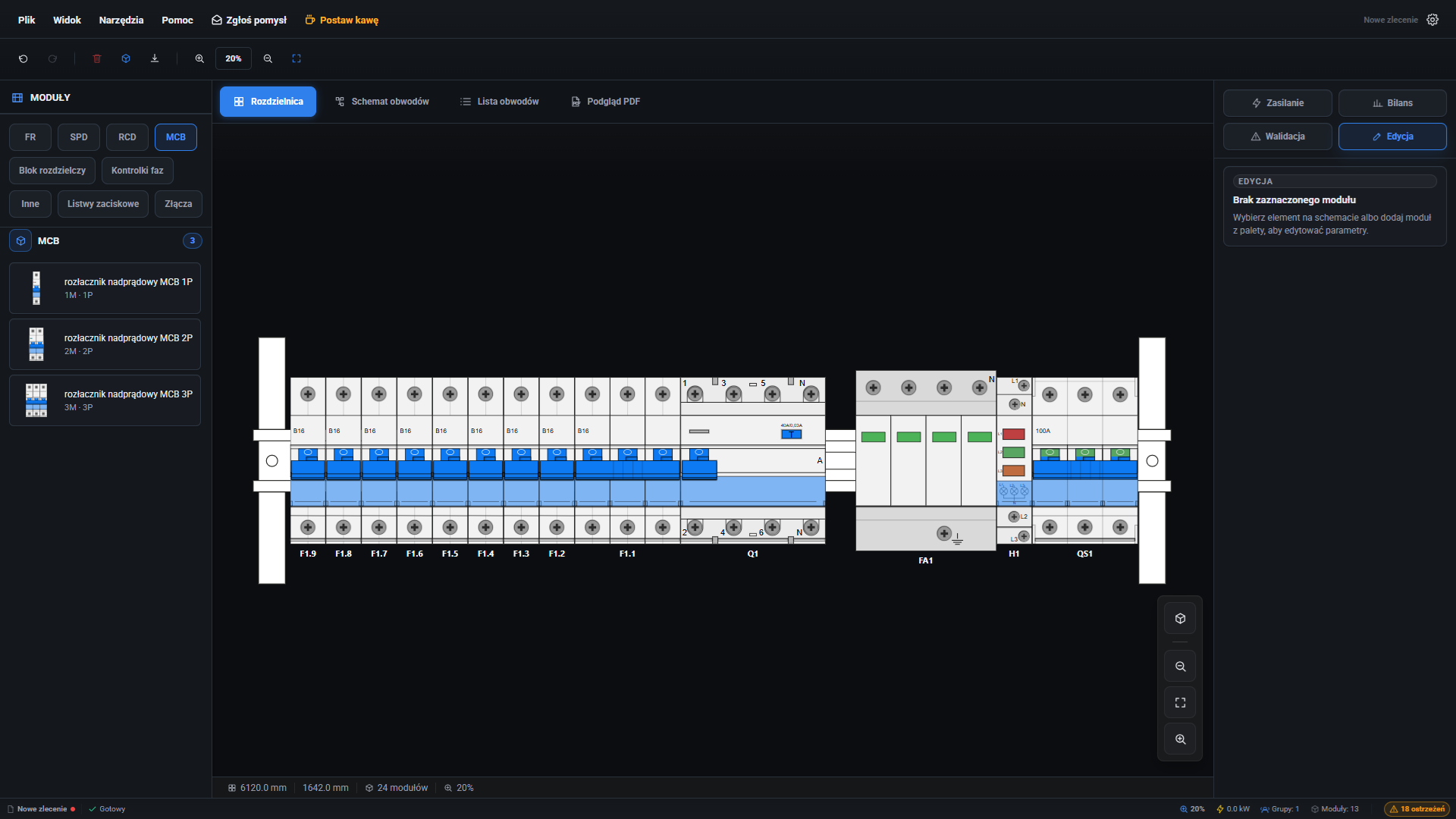Open the Bilans panel

click(1392, 103)
